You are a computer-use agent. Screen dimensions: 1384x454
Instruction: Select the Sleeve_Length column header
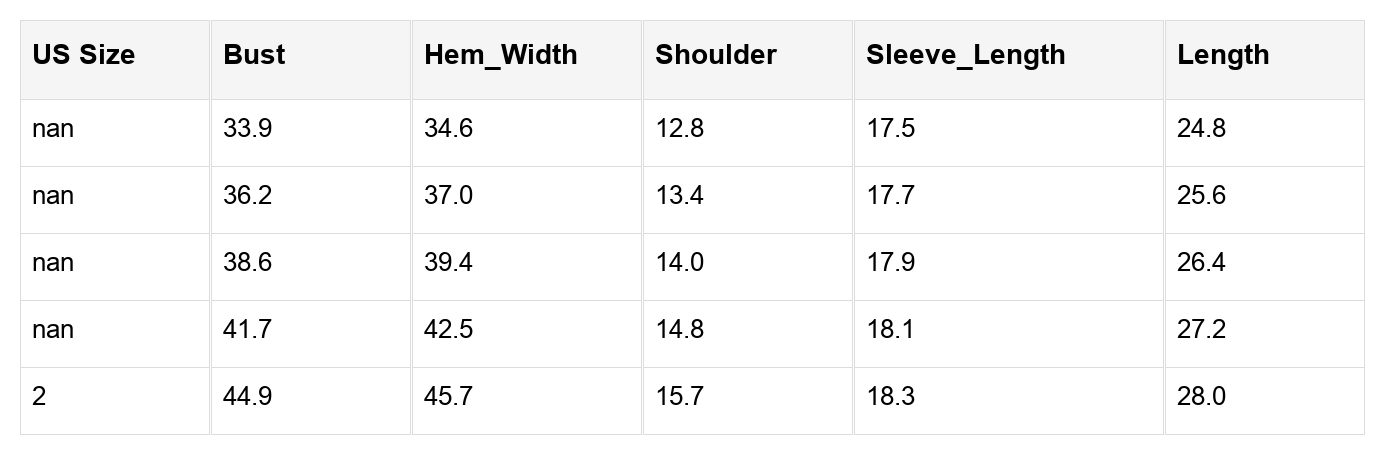click(965, 55)
